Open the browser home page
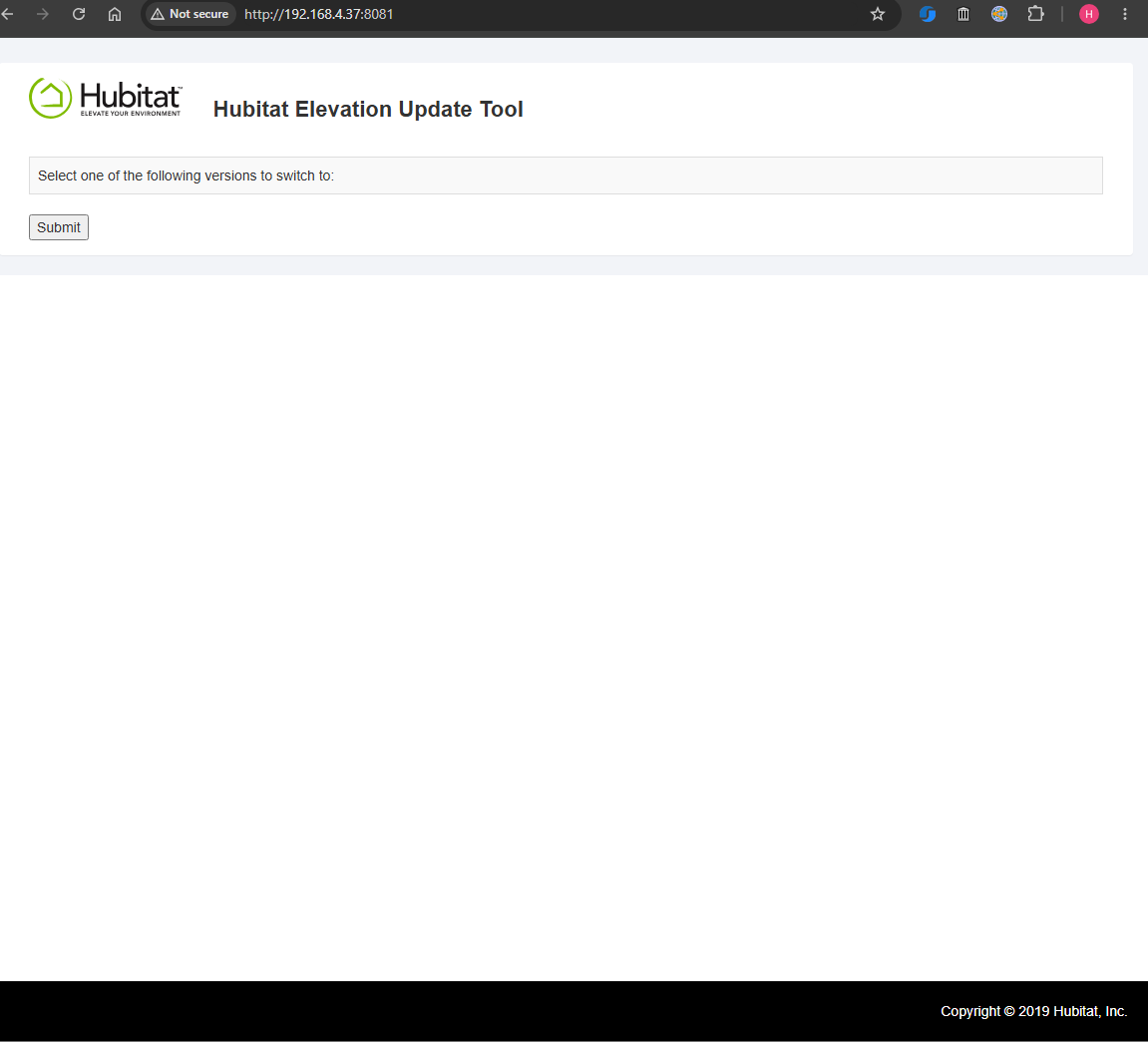 [x=115, y=14]
